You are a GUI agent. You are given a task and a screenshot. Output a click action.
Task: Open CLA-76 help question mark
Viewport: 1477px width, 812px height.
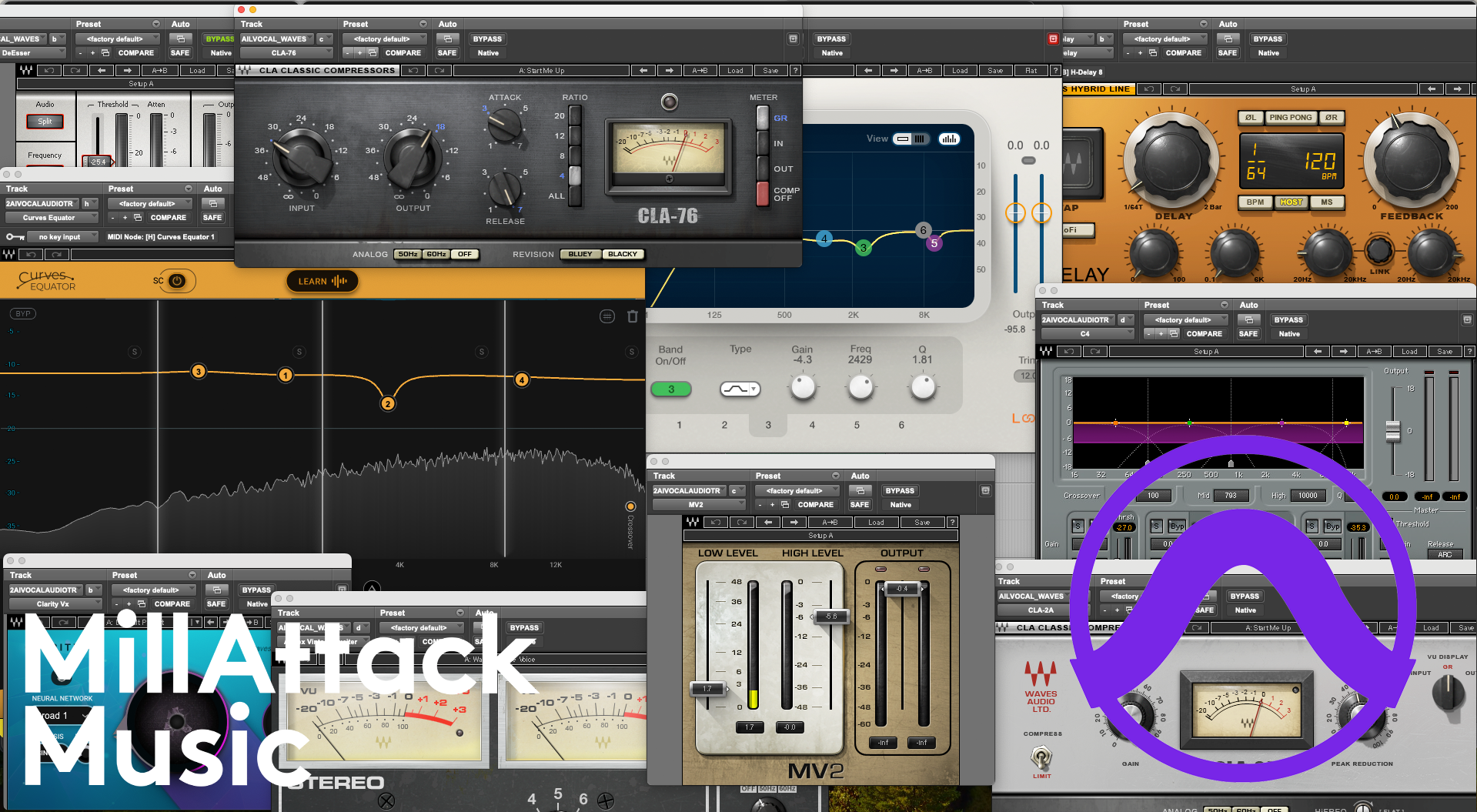tap(795, 71)
